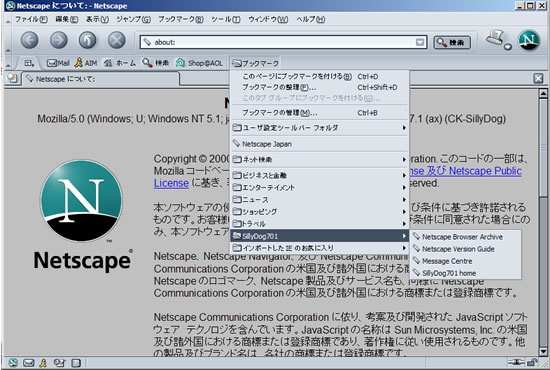Open Netscape Version Guide bookmark
Viewport: 550px width, 370px height.
point(465,249)
